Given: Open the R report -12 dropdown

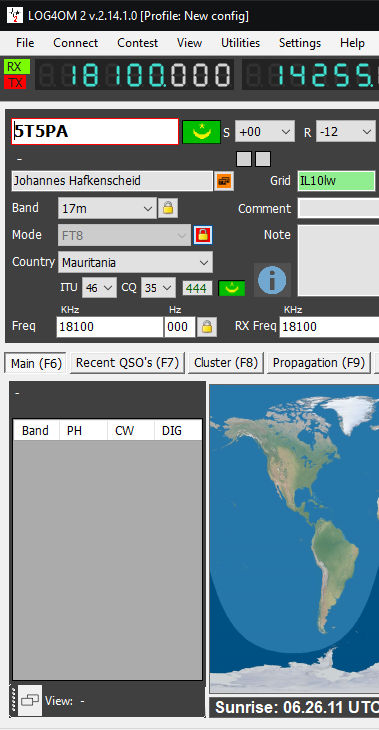Looking at the screenshot, I should pyautogui.click(x=345, y=131).
